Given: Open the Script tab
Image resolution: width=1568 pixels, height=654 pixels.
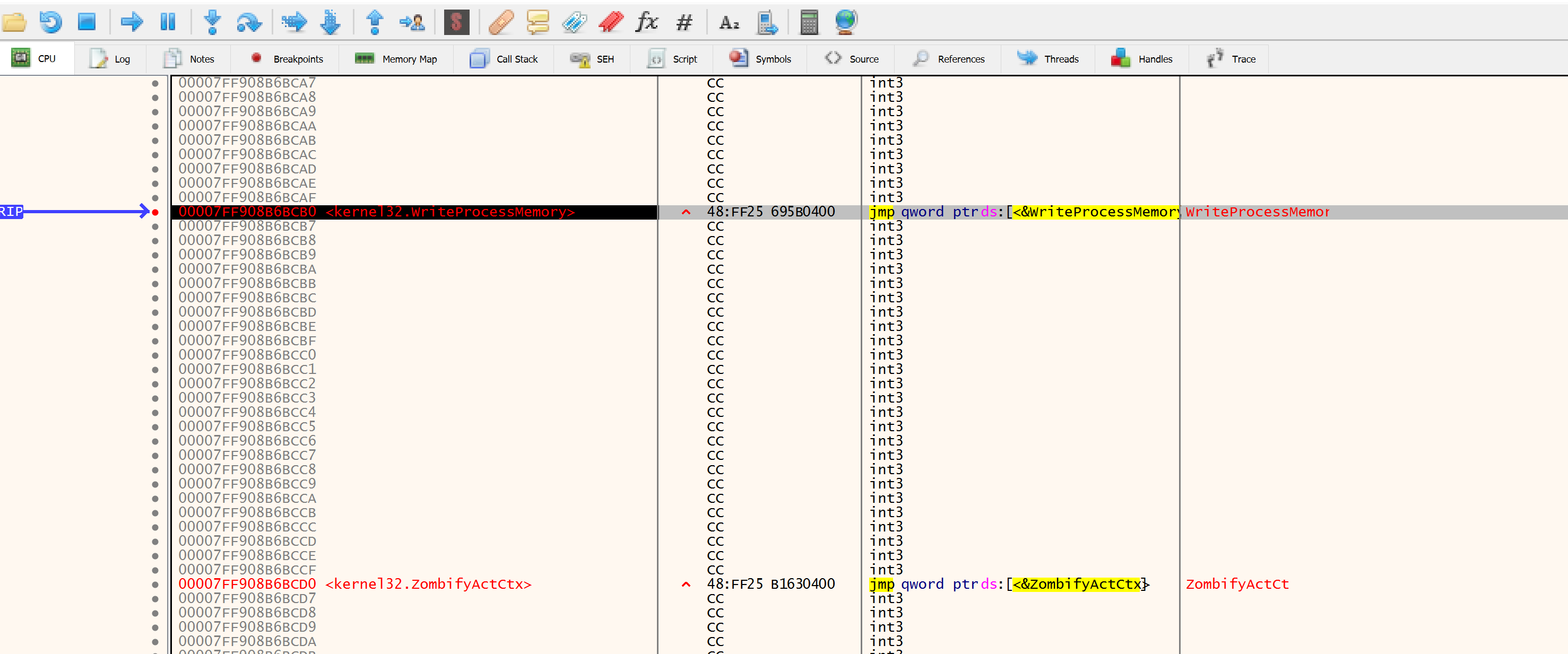Looking at the screenshot, I should coord(672,59).
